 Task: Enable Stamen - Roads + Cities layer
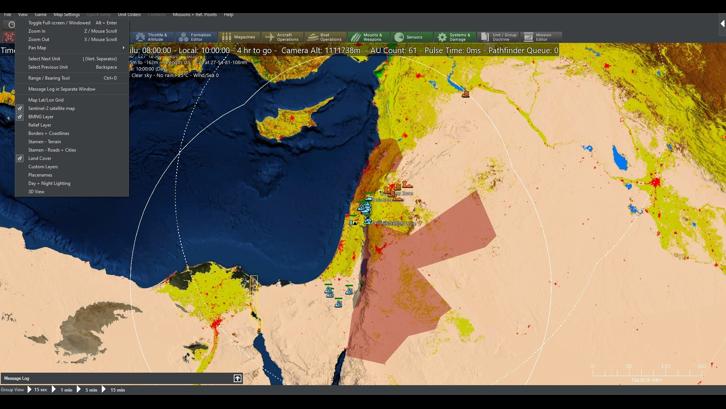tap(72, 150)
